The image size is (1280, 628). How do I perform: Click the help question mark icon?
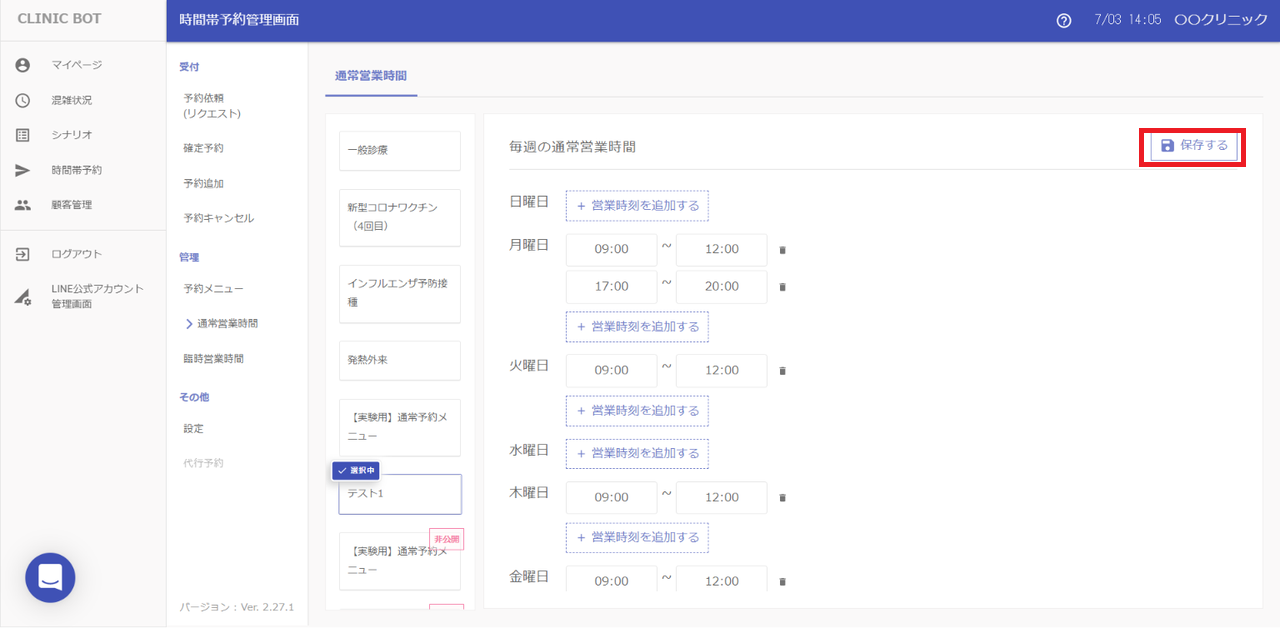pyautogui.click(x=1063, y=21)
